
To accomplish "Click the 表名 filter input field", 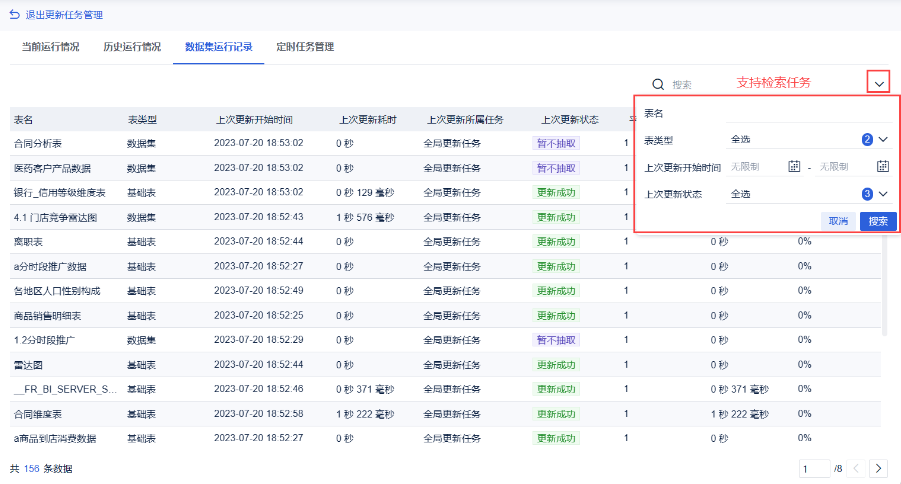I will 809,113.
